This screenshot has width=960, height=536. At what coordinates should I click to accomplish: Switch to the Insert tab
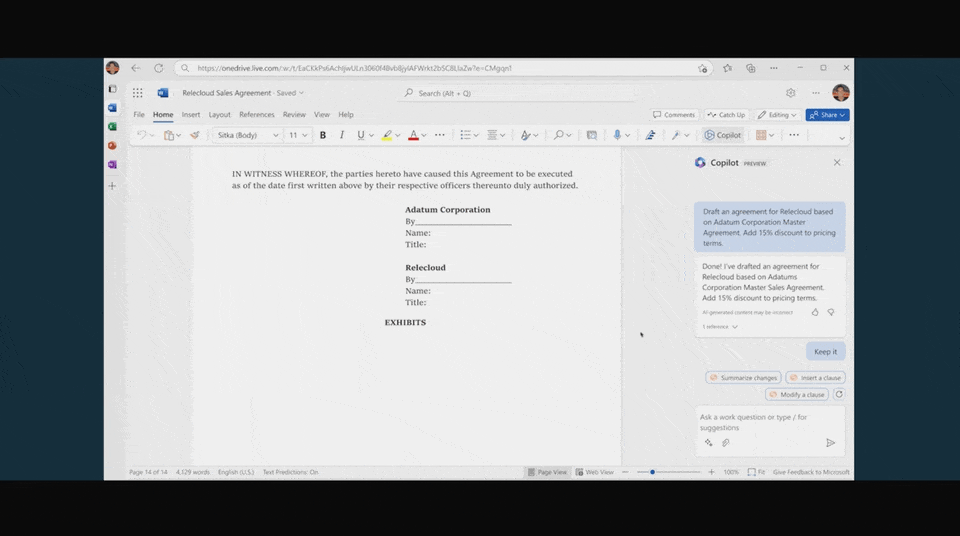190,115
